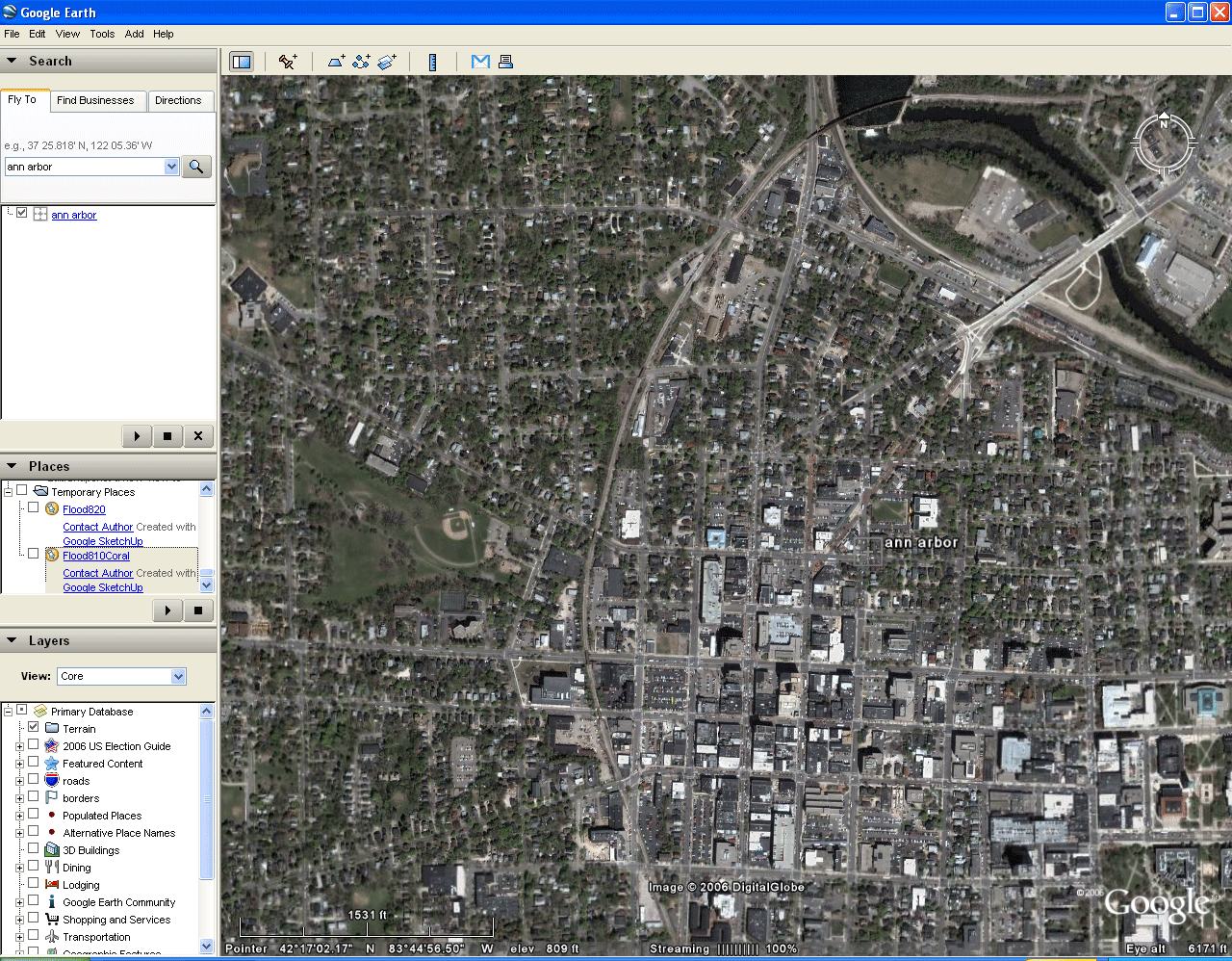Collapse the Temporary Places tree node
The image size is (1232, 961).
point(8,492)
